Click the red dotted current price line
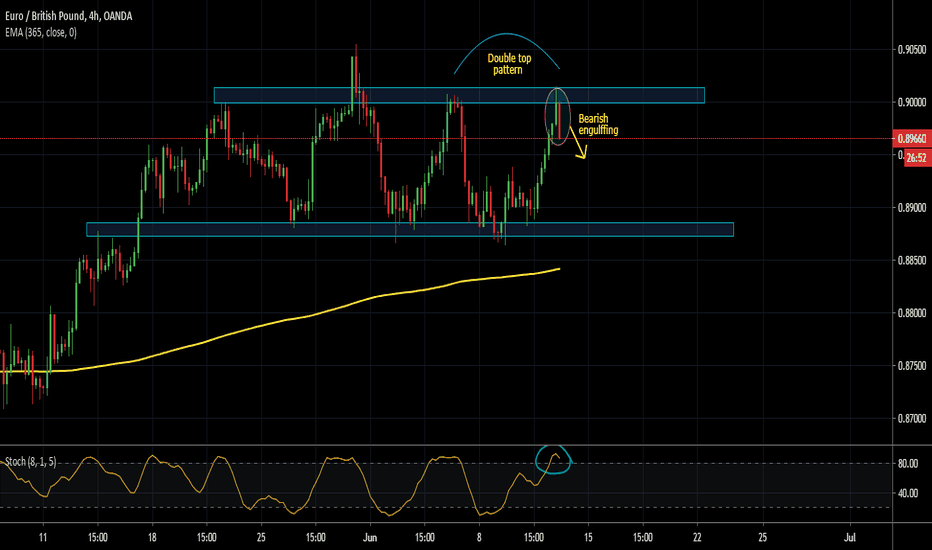932x550 pixels. coord(446,139)
